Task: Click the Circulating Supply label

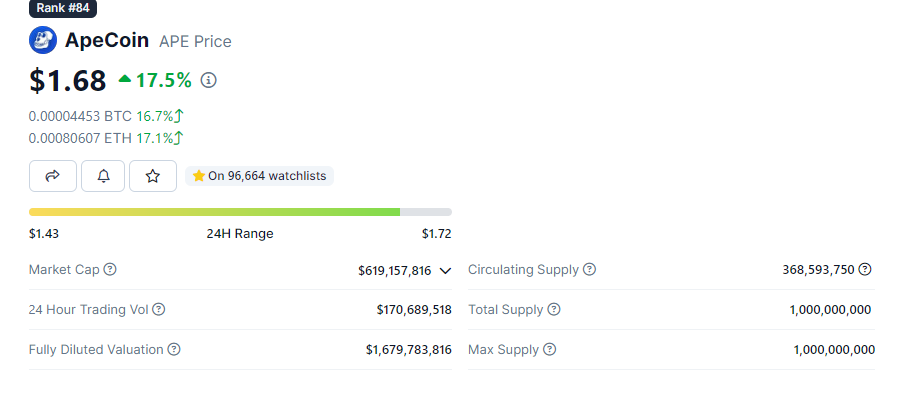Action: [x=523, y=269]
